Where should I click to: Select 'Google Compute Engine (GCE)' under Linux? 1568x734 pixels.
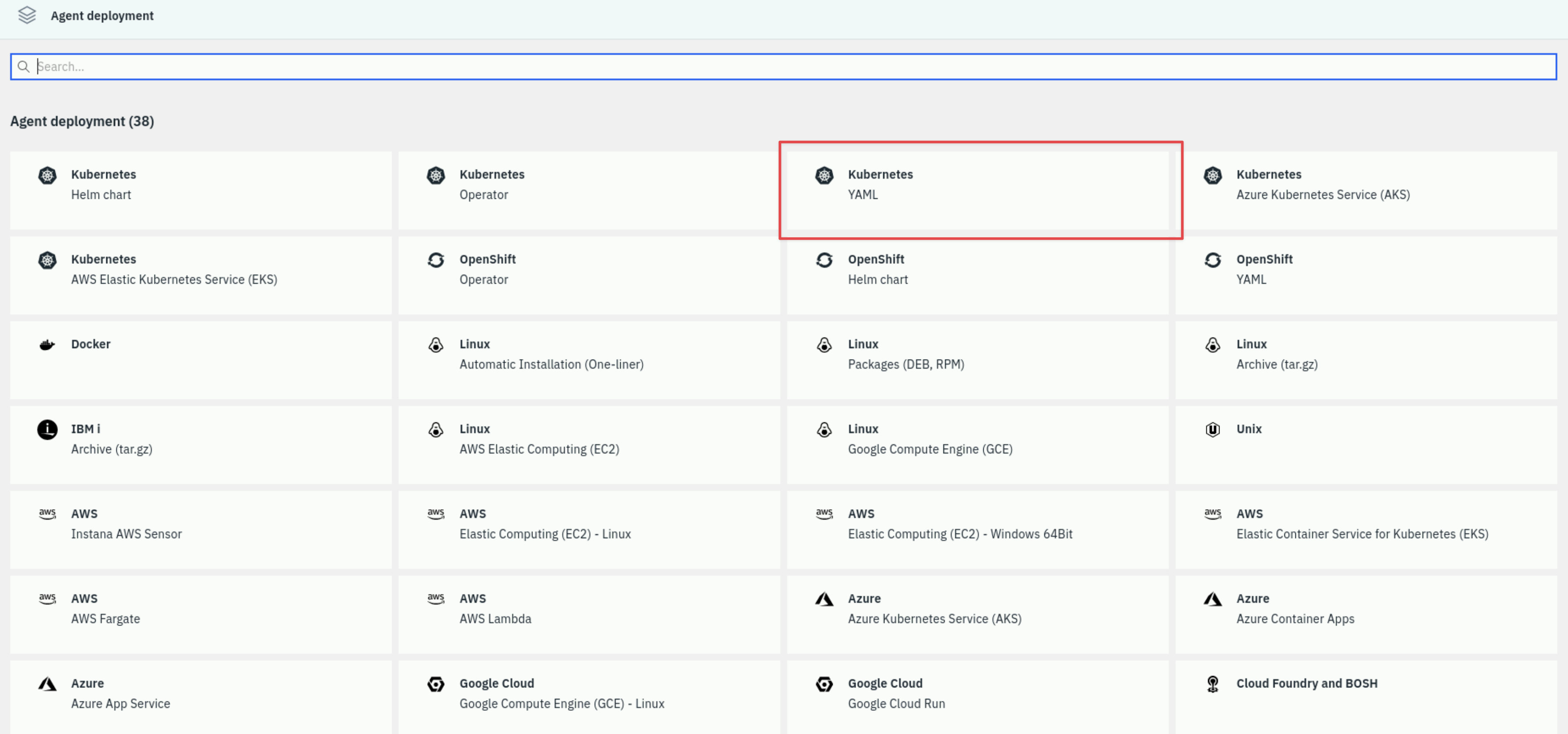click(x=930, y=449)
